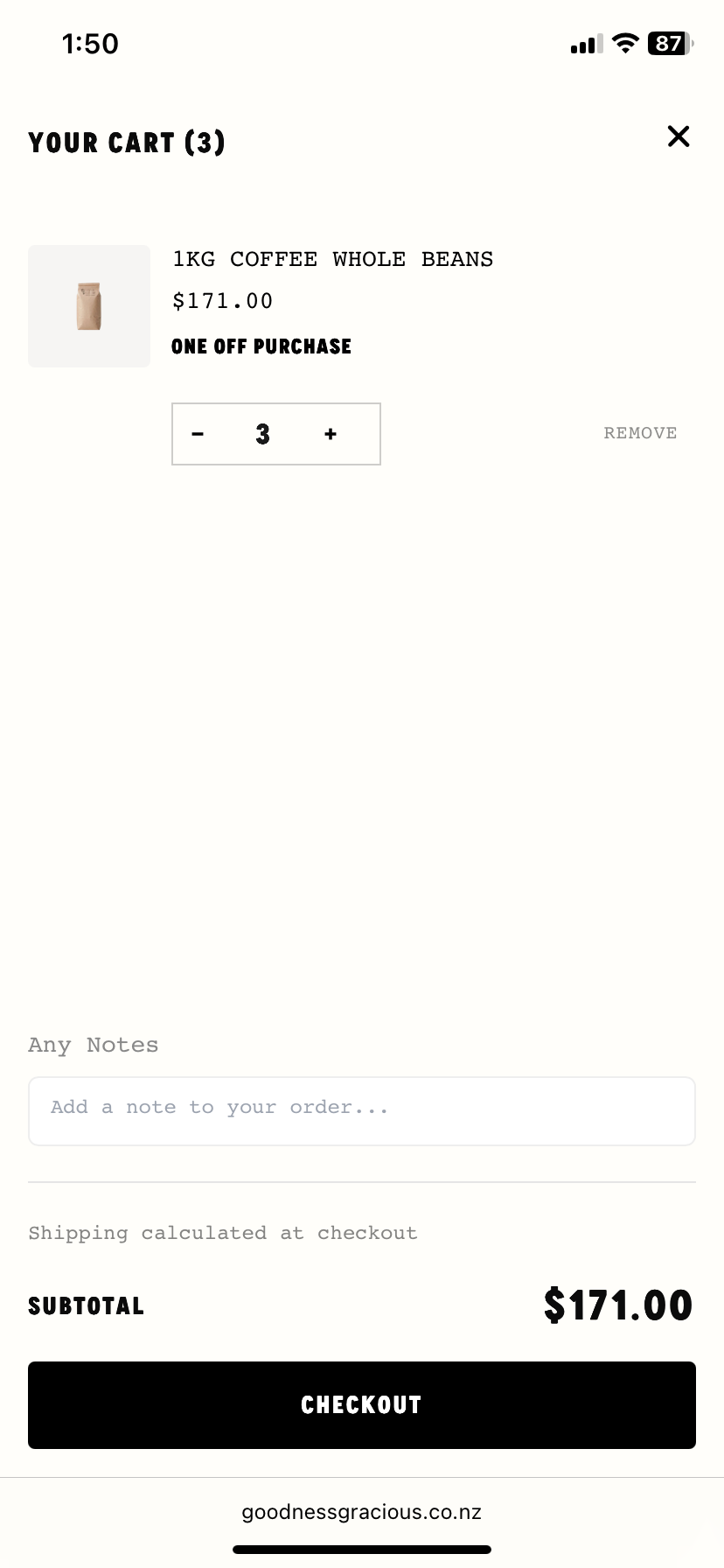
Task: Tap the Shipping calculated at checkout text
Action: (x=223, y=1233)
